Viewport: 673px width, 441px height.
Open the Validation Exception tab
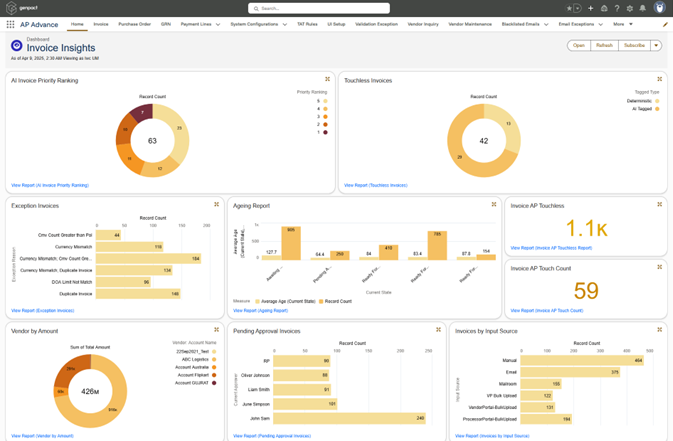pyautogui.click(x=376, y=24)
